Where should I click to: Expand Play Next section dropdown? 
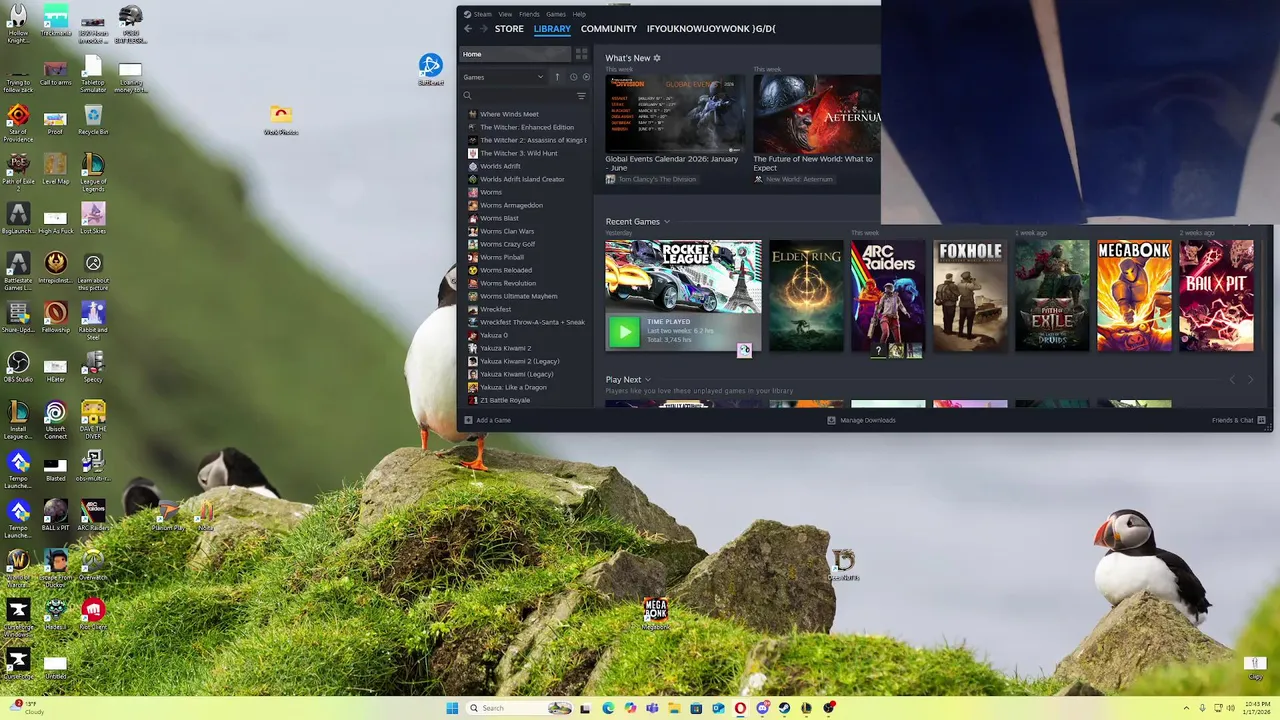(648, 380)
